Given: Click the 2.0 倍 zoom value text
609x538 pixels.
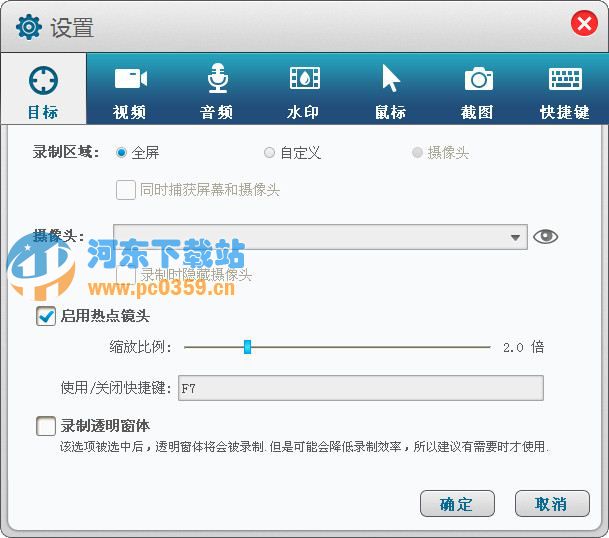Looking at the screenshot, I should click(x=524, y=347).
